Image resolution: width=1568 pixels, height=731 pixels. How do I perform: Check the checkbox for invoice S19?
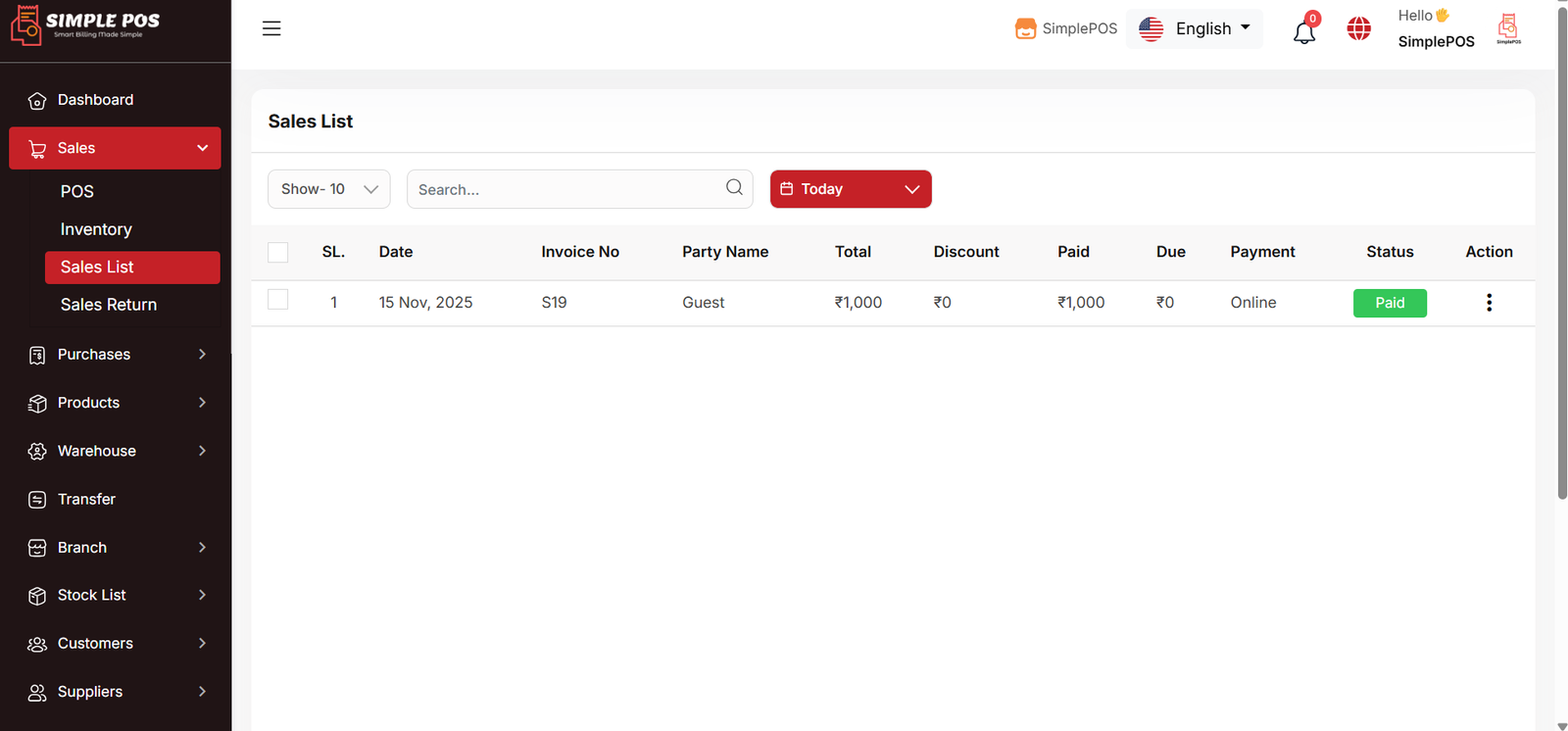(278, 300)
